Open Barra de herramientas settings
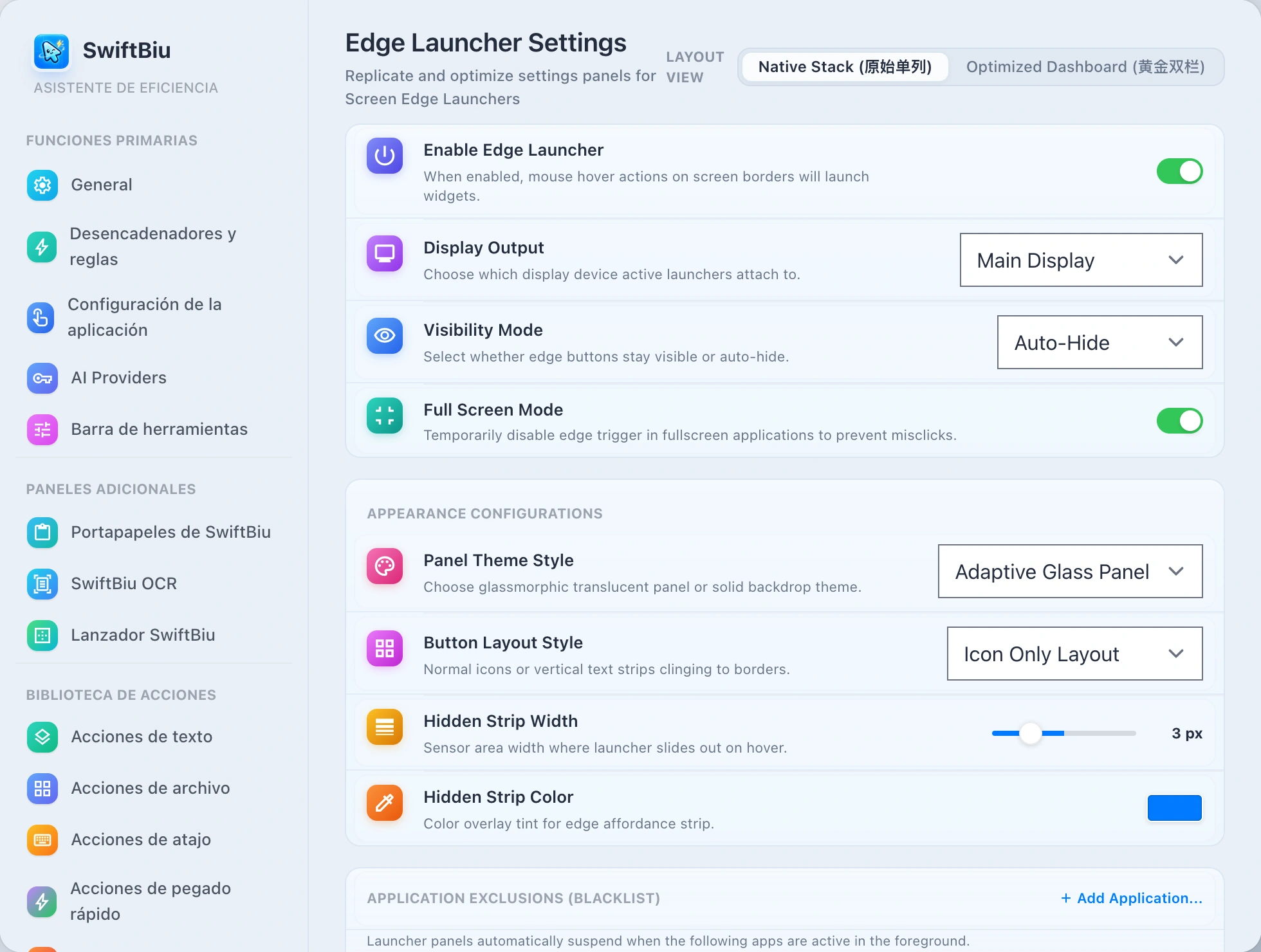 [154, 430]
